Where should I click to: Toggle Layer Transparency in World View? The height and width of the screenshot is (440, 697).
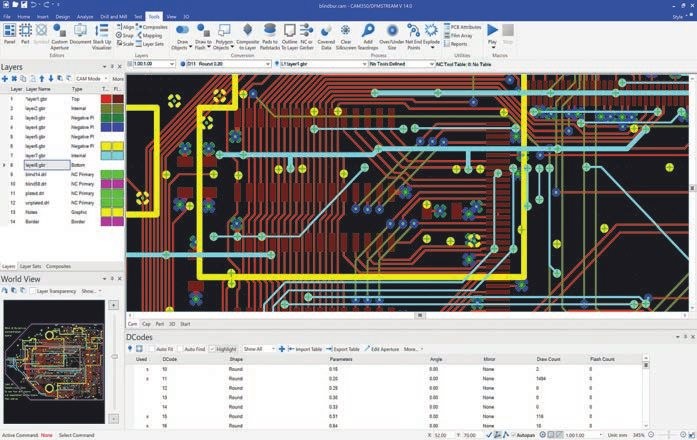click(32, 291)
